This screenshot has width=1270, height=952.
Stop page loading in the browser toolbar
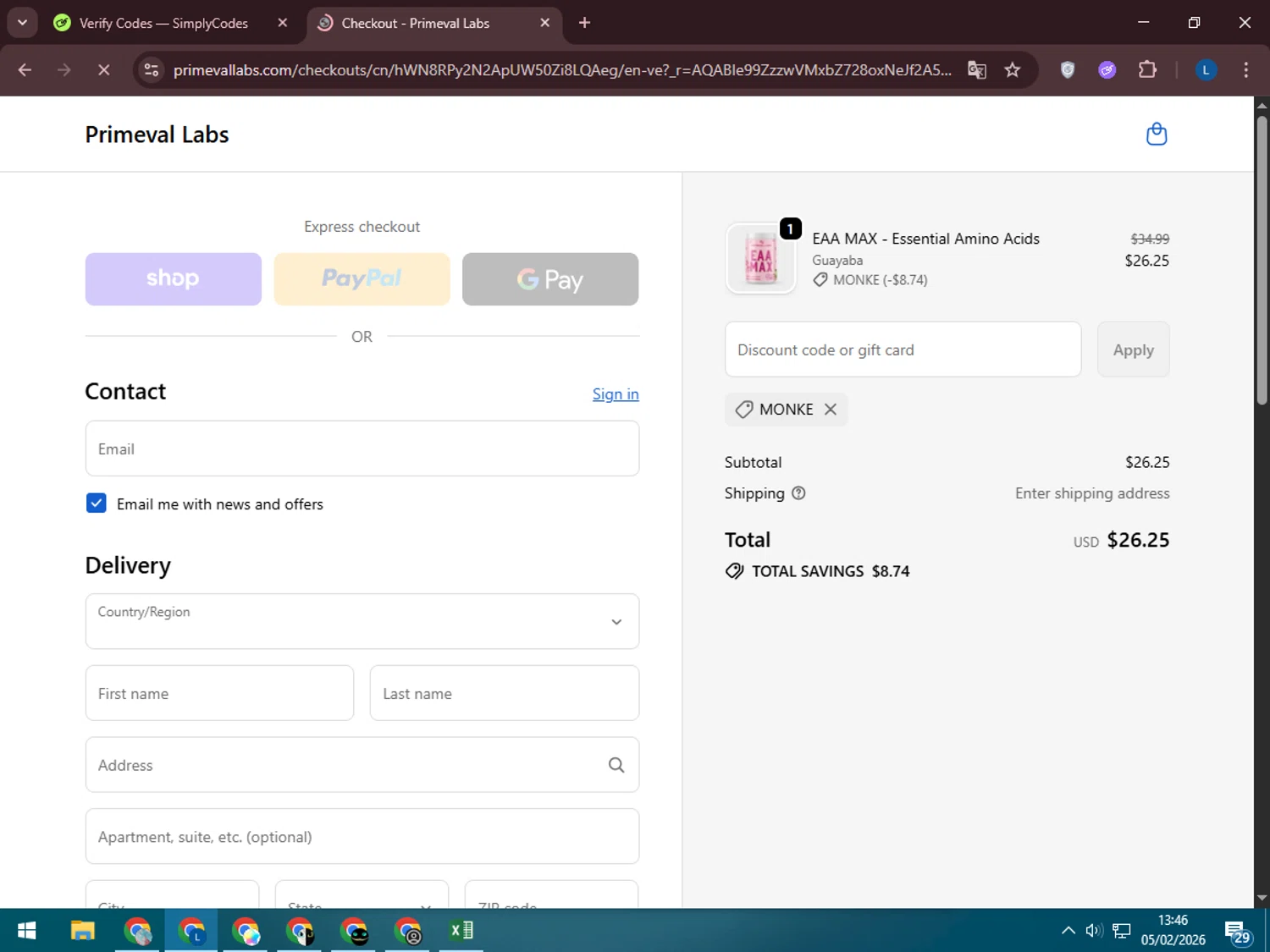104,70
